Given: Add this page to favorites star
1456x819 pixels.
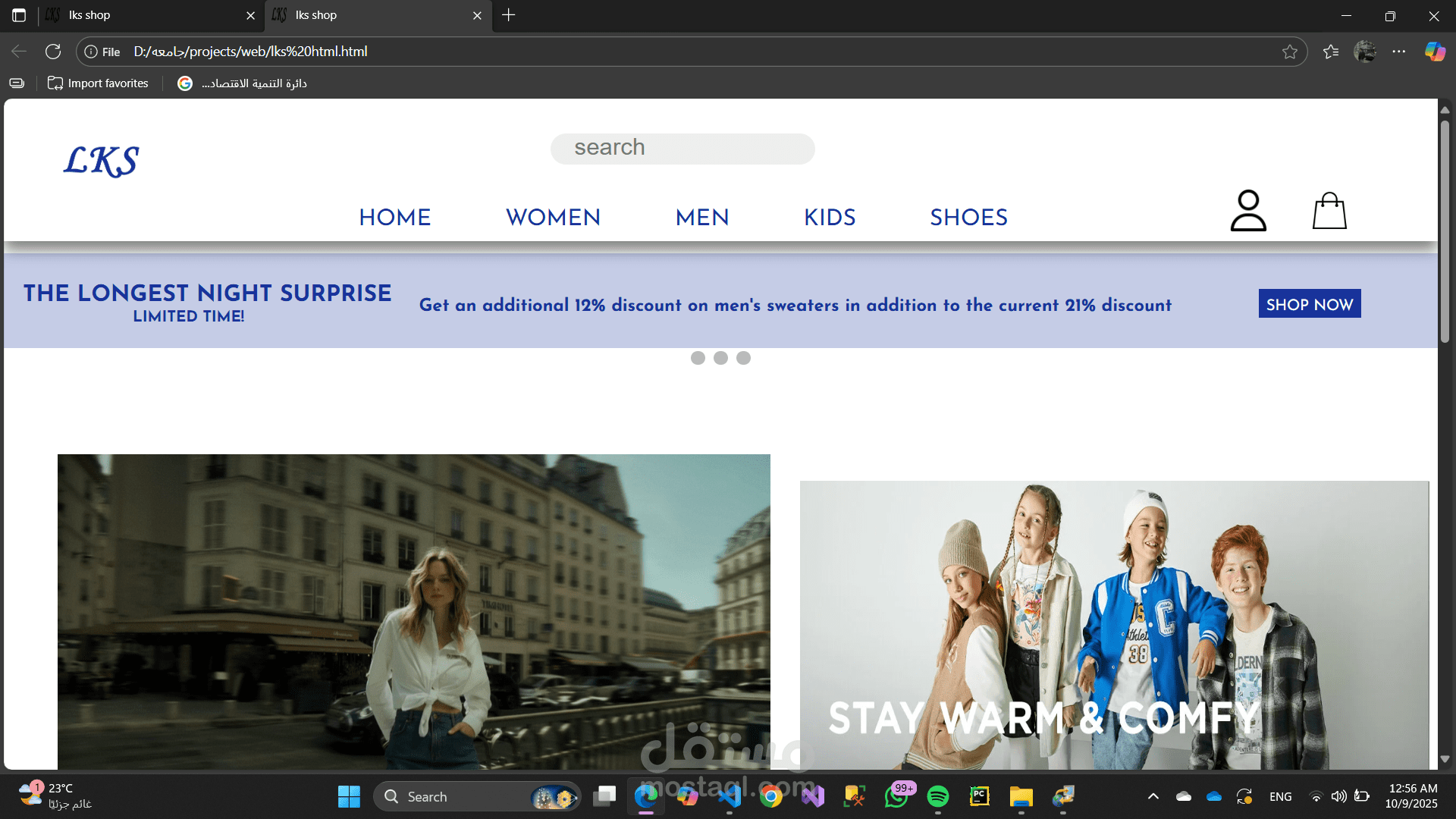Looking at the screenshot, I should click(1289, 52).
